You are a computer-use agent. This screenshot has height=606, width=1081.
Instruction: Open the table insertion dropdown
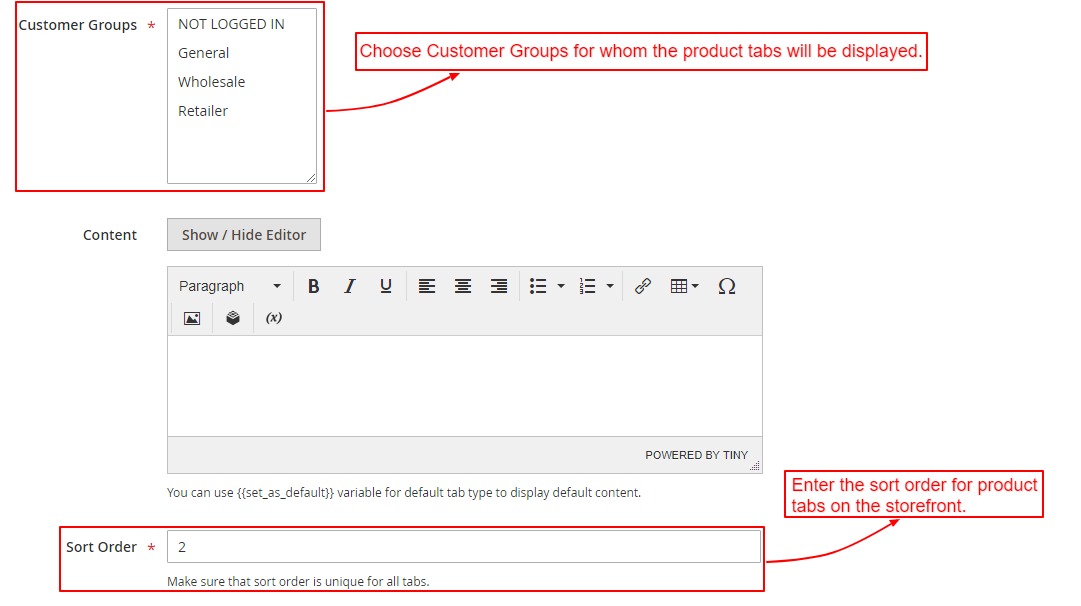tap(684, 286)
